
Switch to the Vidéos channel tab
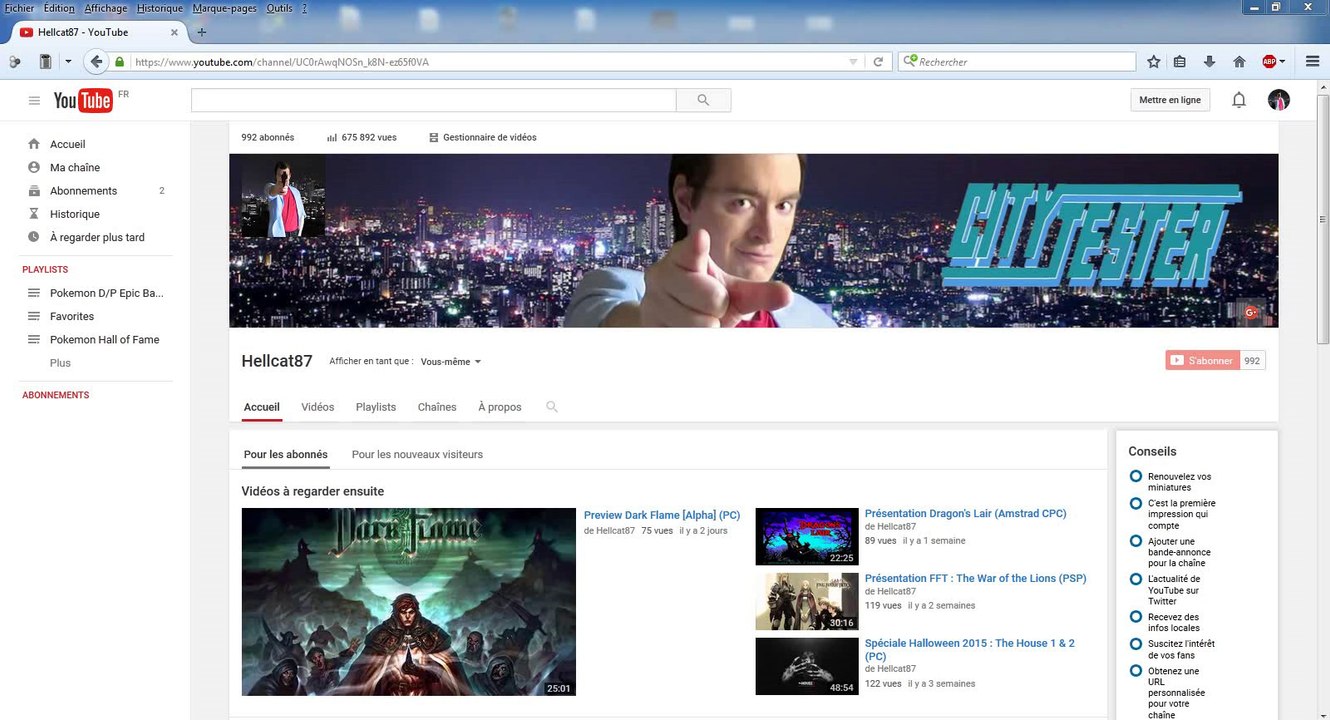[x=318, y=407]
